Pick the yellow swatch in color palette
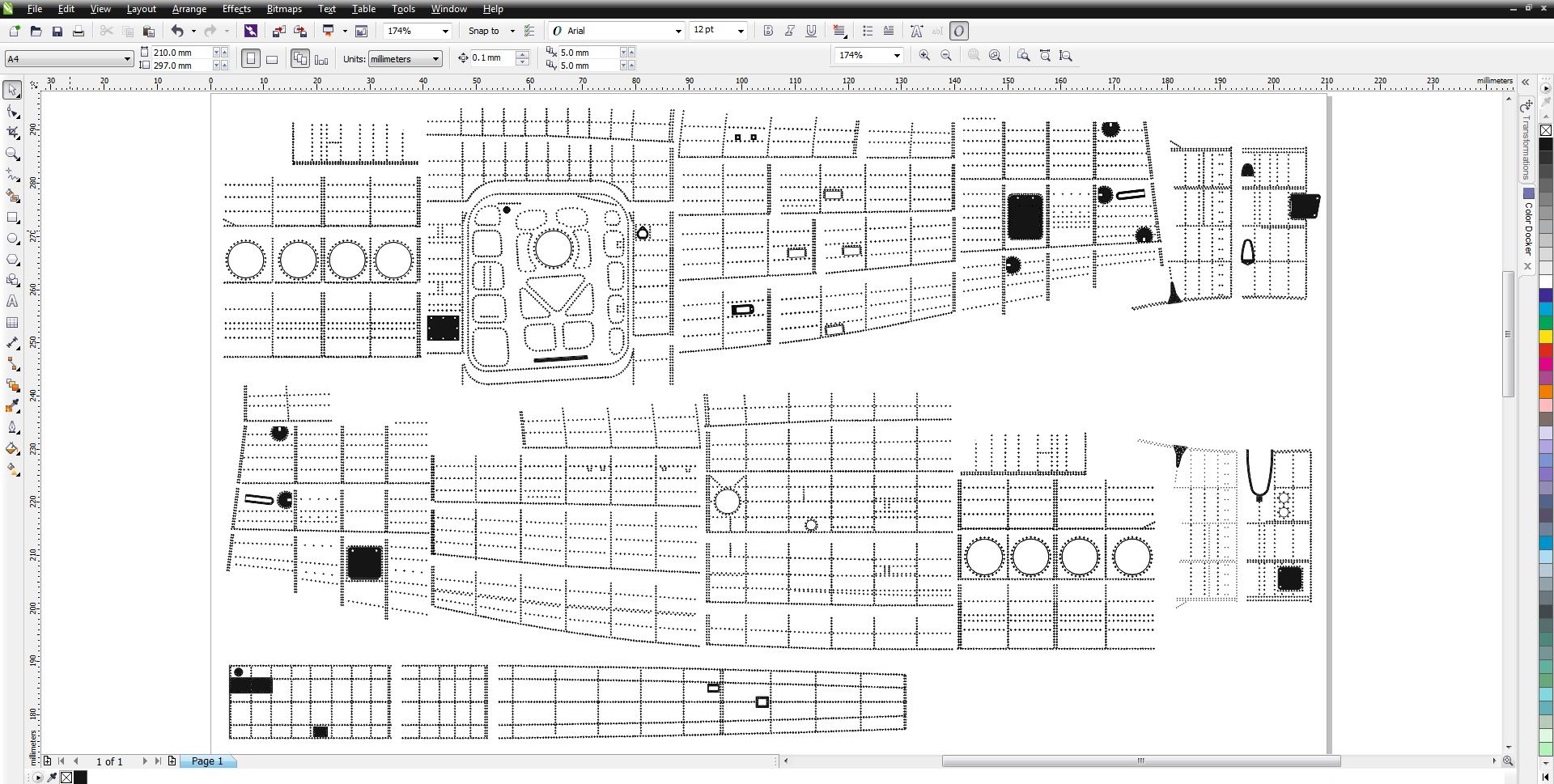Screen dimensions: 1554x784 coord(1545,337)
